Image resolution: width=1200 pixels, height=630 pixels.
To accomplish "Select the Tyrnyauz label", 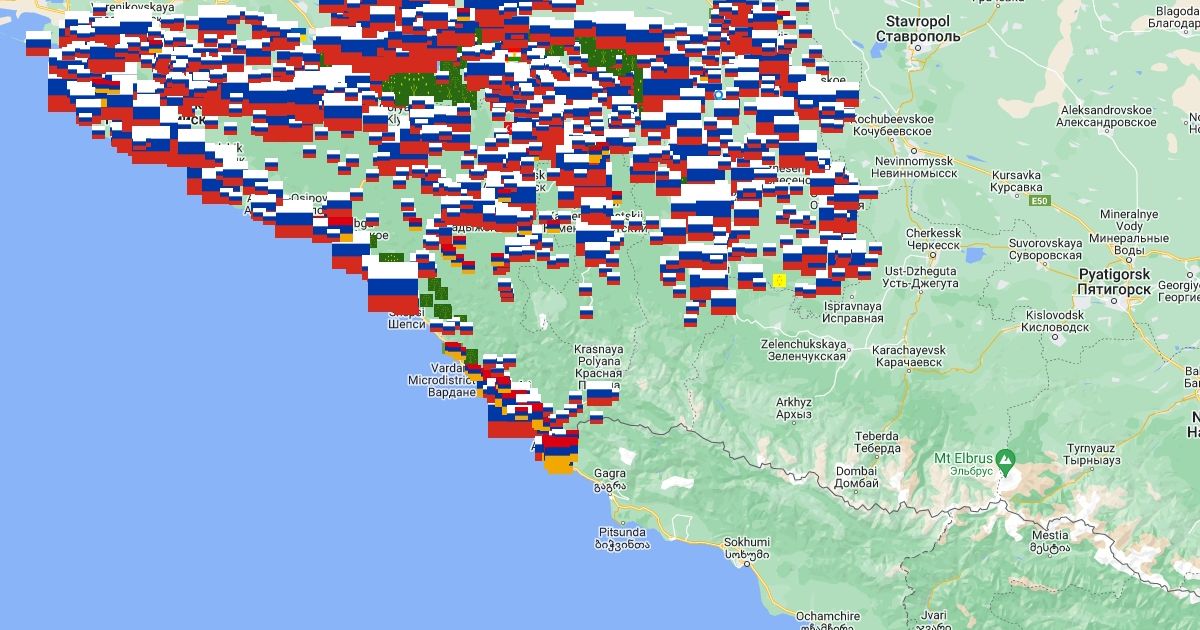I will click(1093, 457).
